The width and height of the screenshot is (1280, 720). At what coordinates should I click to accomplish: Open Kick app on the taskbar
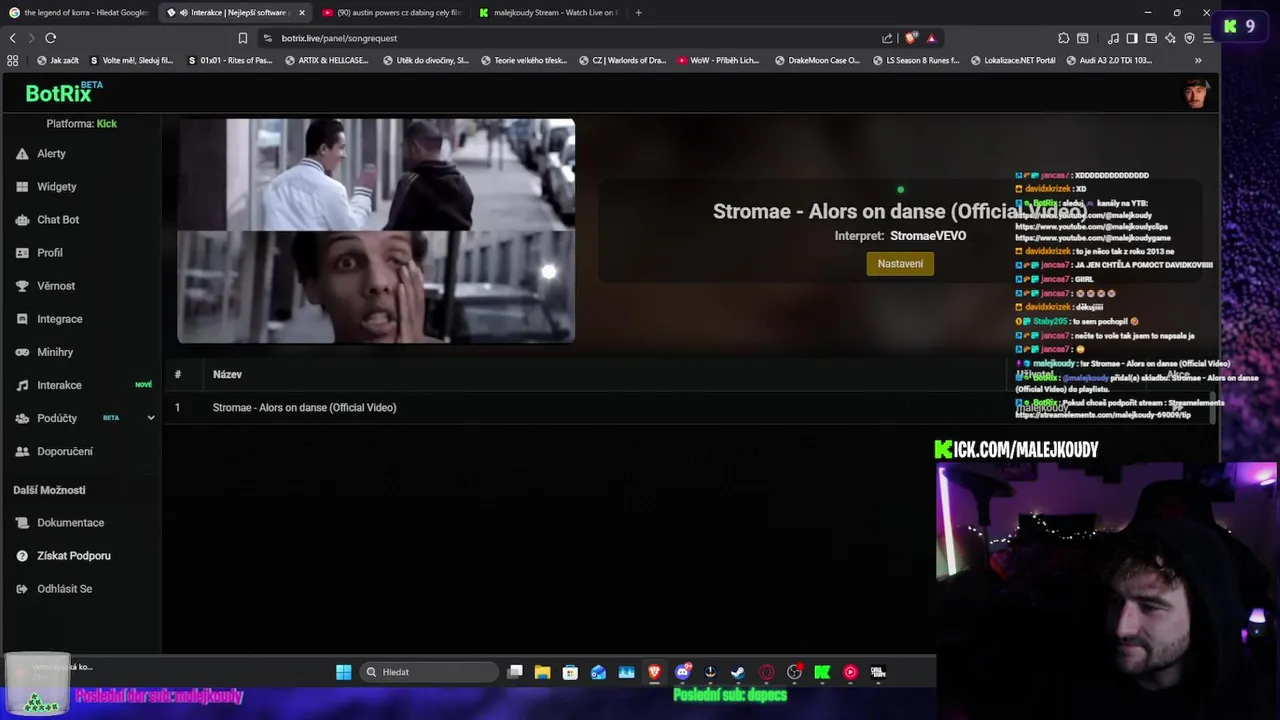[822, 672]
